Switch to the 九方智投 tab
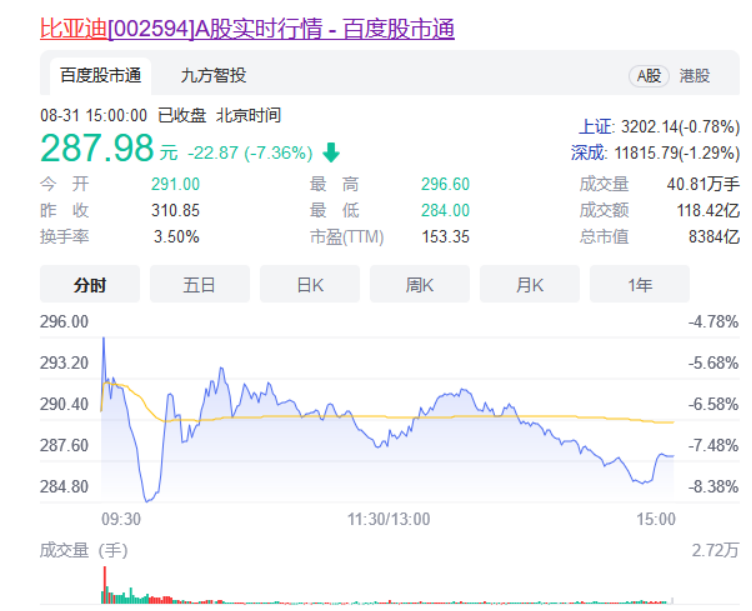752x611 pixels. (213, 76)
